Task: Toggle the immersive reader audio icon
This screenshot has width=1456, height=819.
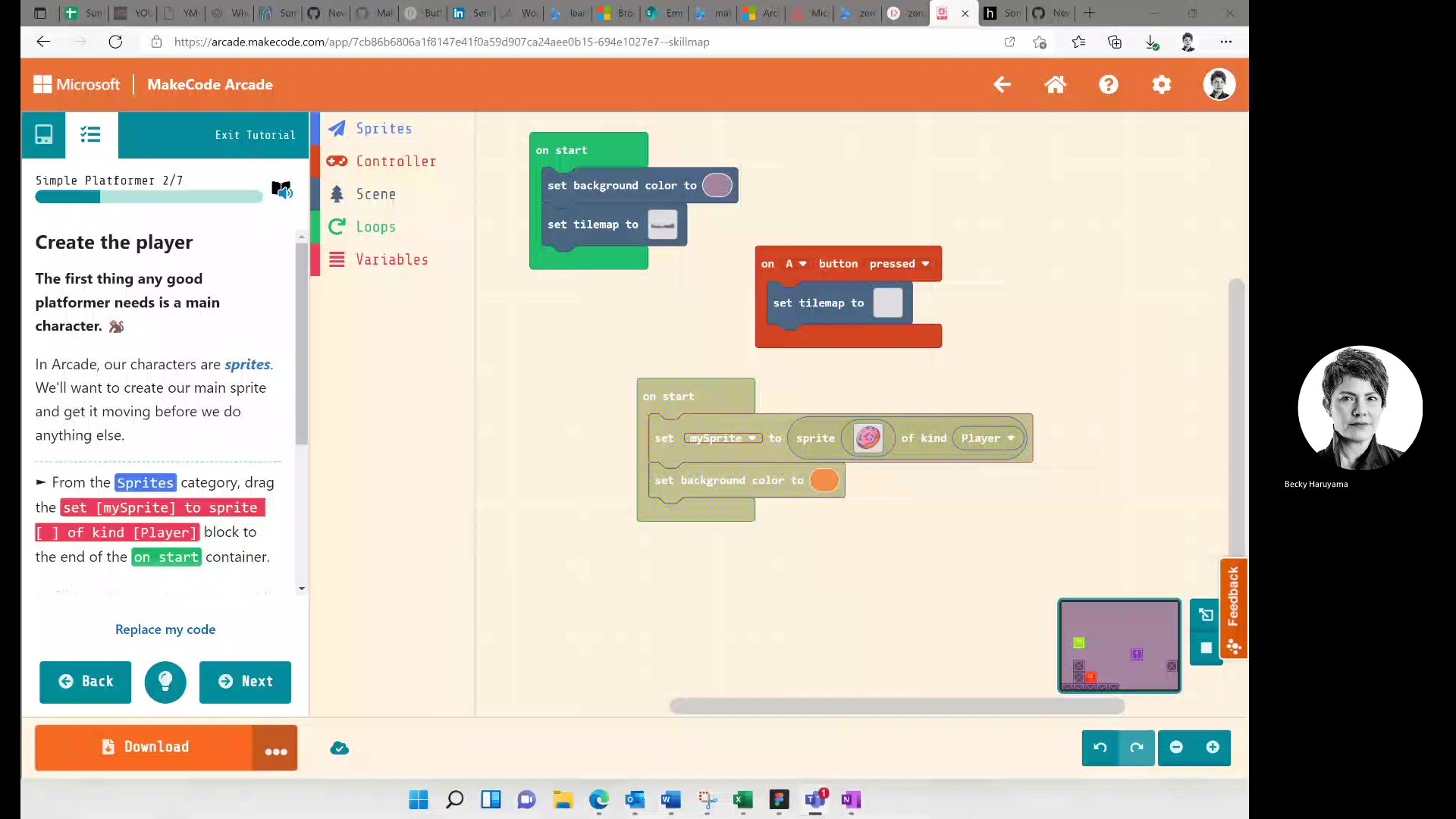Action: pyautogui.click(x=281, y=190)
